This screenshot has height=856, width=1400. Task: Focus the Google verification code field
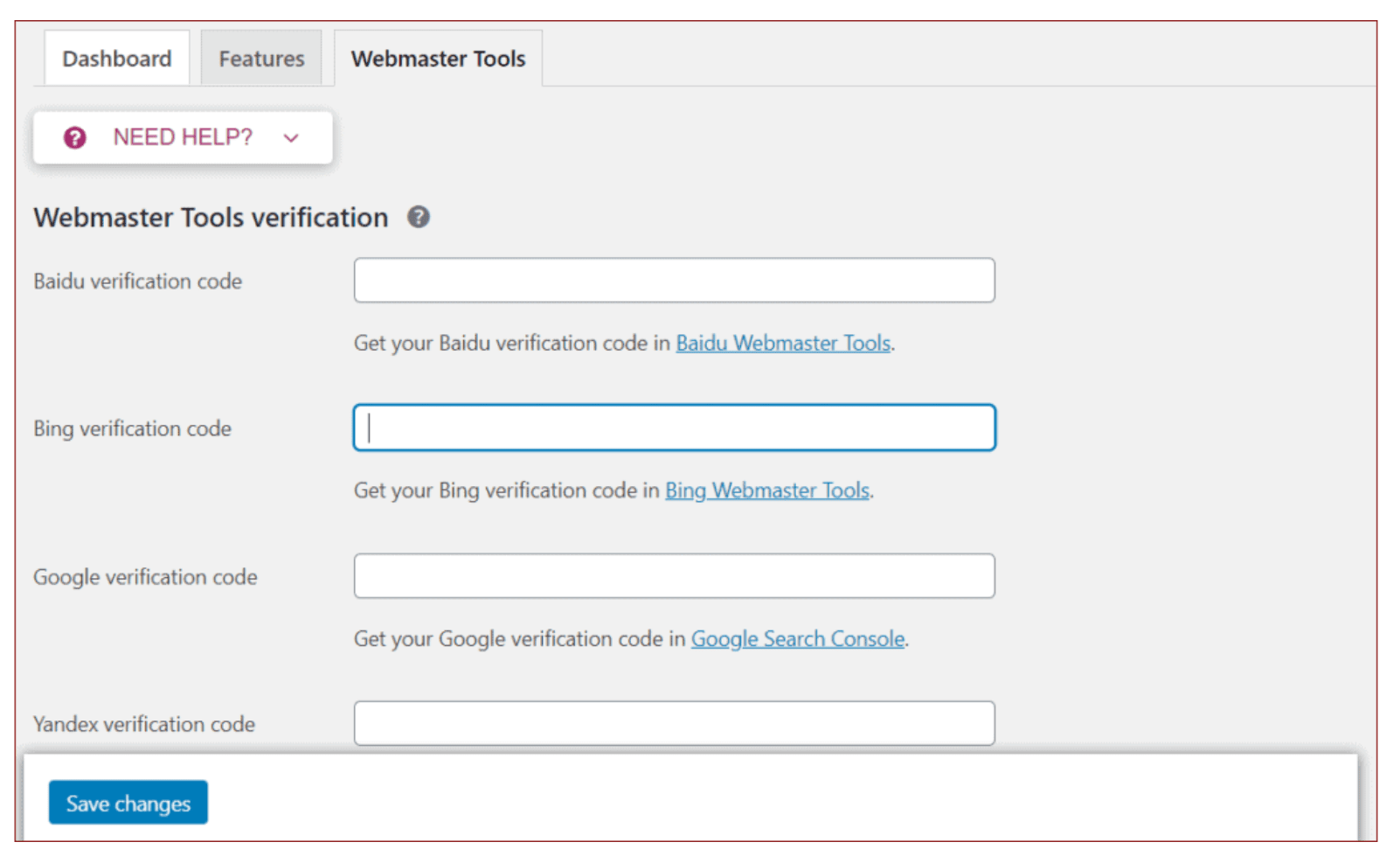coord(674,575)
